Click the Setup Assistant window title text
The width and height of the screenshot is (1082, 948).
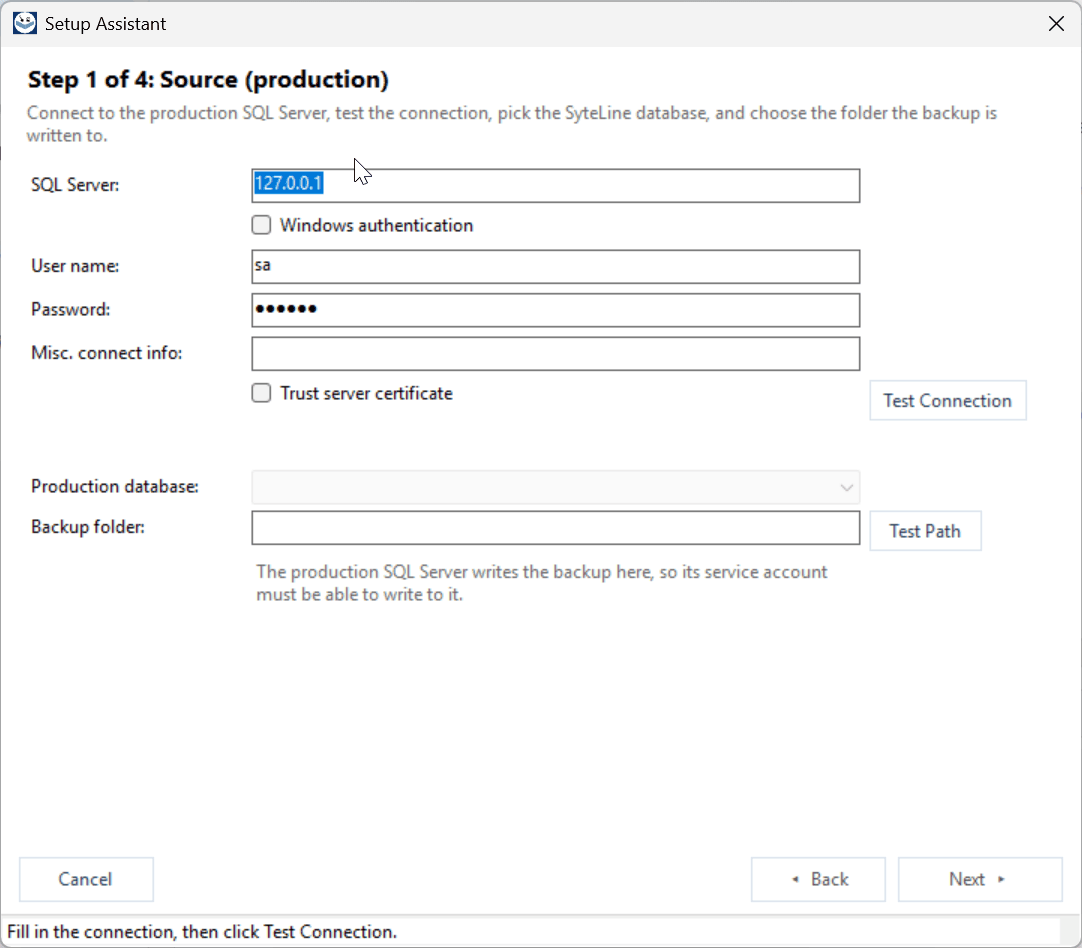coord(106,23)
